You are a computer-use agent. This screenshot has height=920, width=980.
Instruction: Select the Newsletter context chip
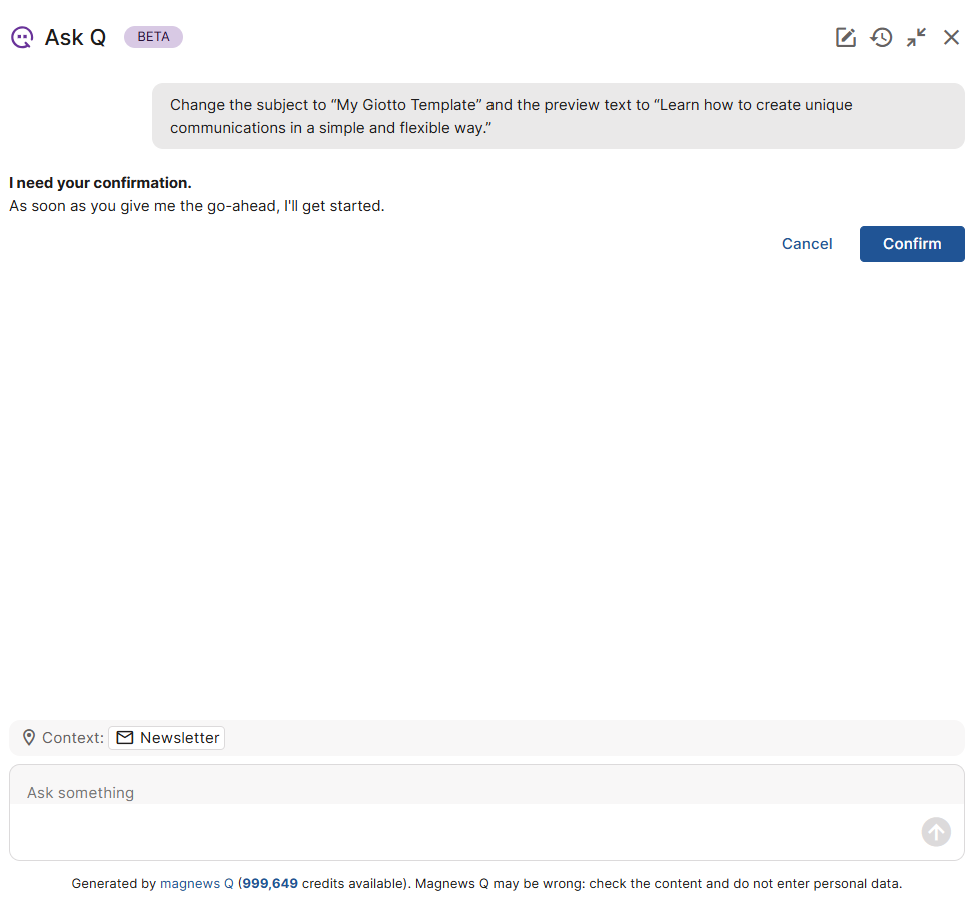[x=167, y=738]
